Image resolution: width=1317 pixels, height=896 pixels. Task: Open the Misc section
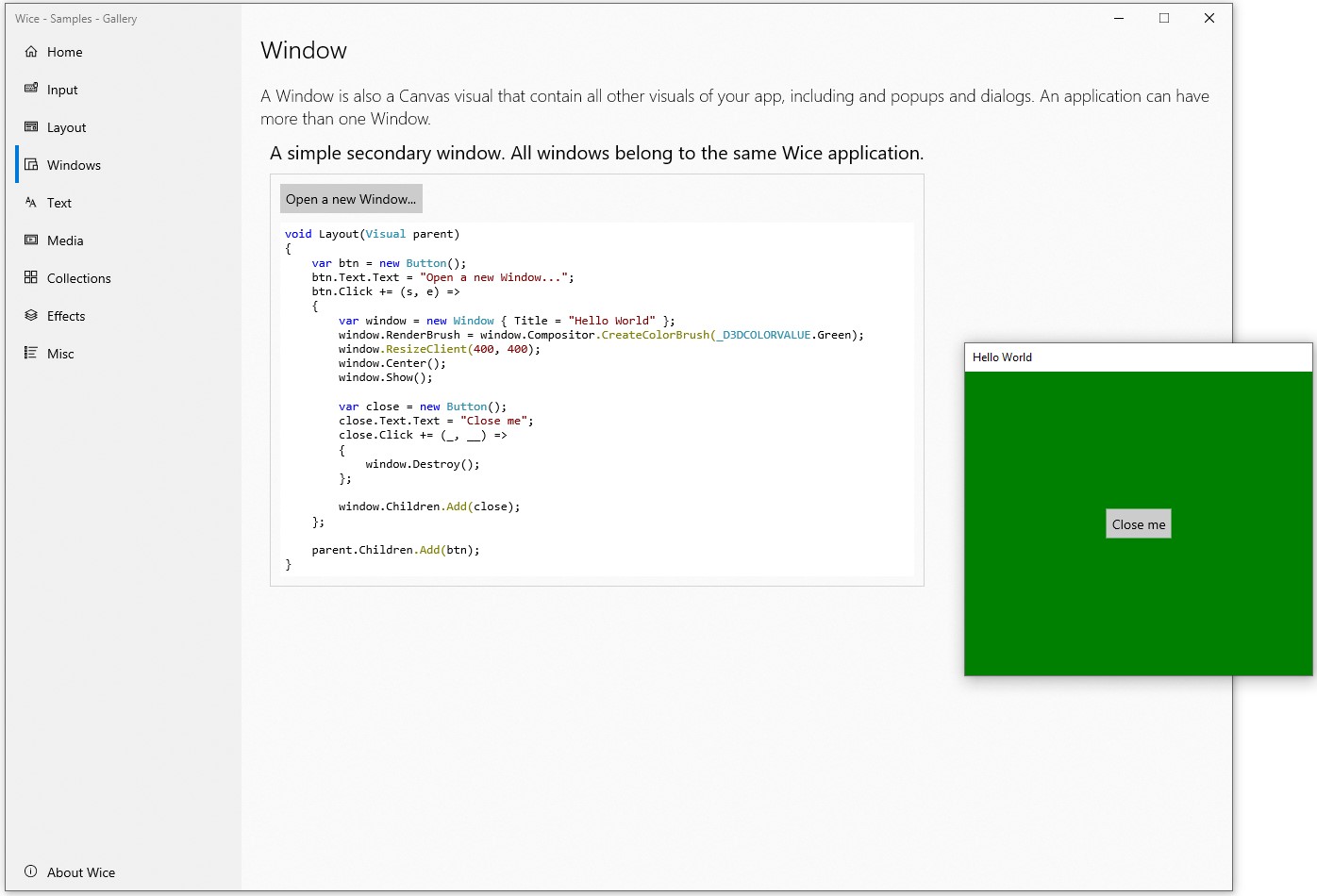124,354
